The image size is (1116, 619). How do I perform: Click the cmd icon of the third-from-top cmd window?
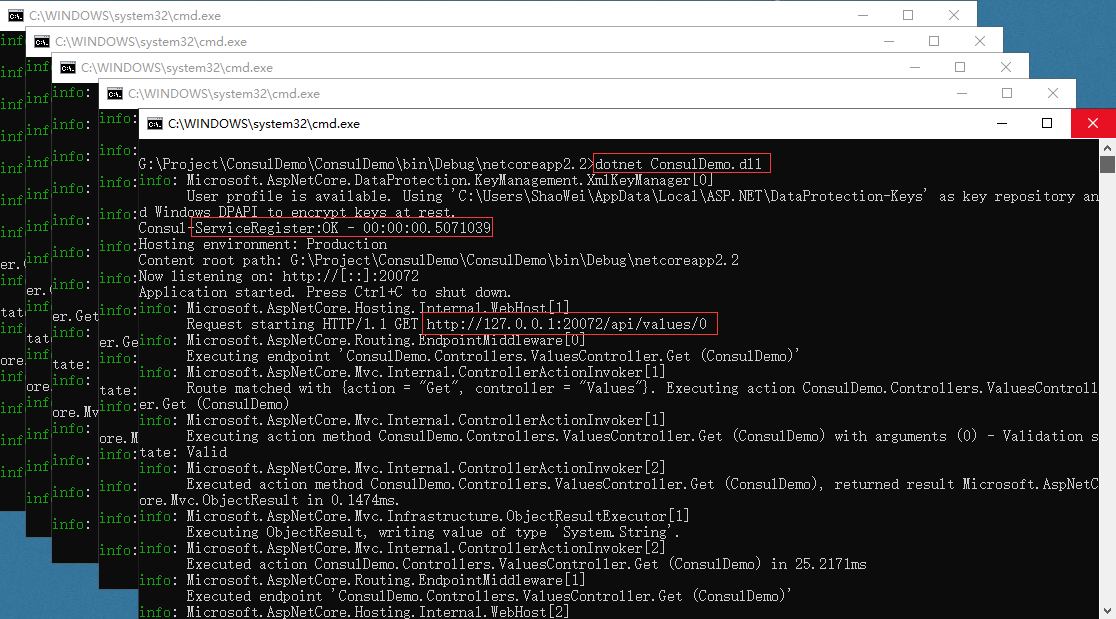(68, 68)
